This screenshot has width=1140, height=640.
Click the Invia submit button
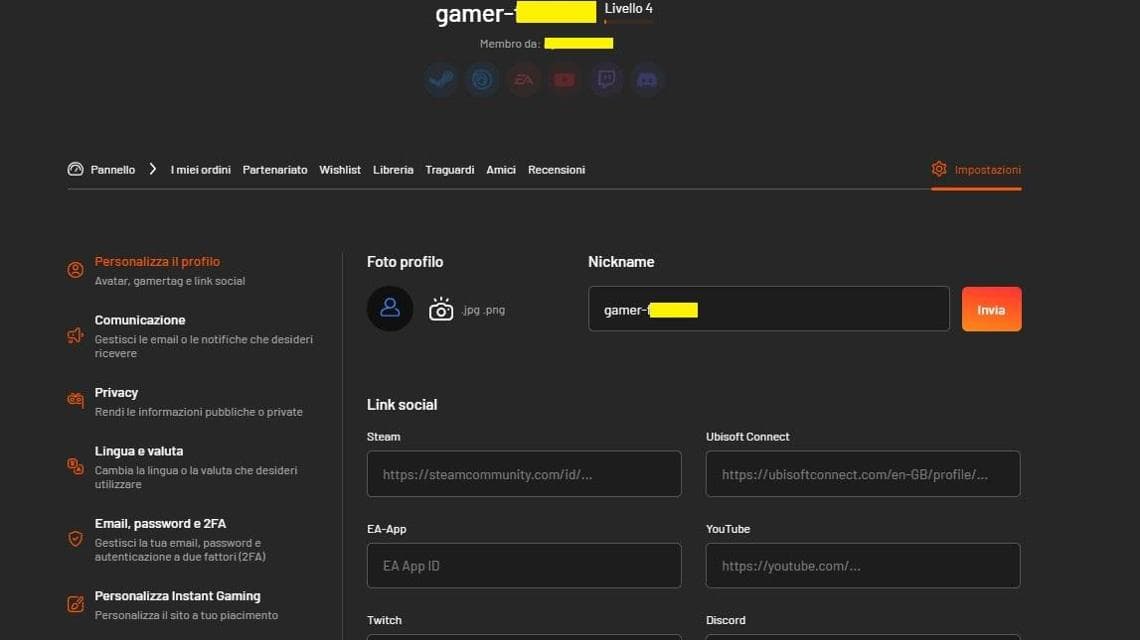[991, 309]
